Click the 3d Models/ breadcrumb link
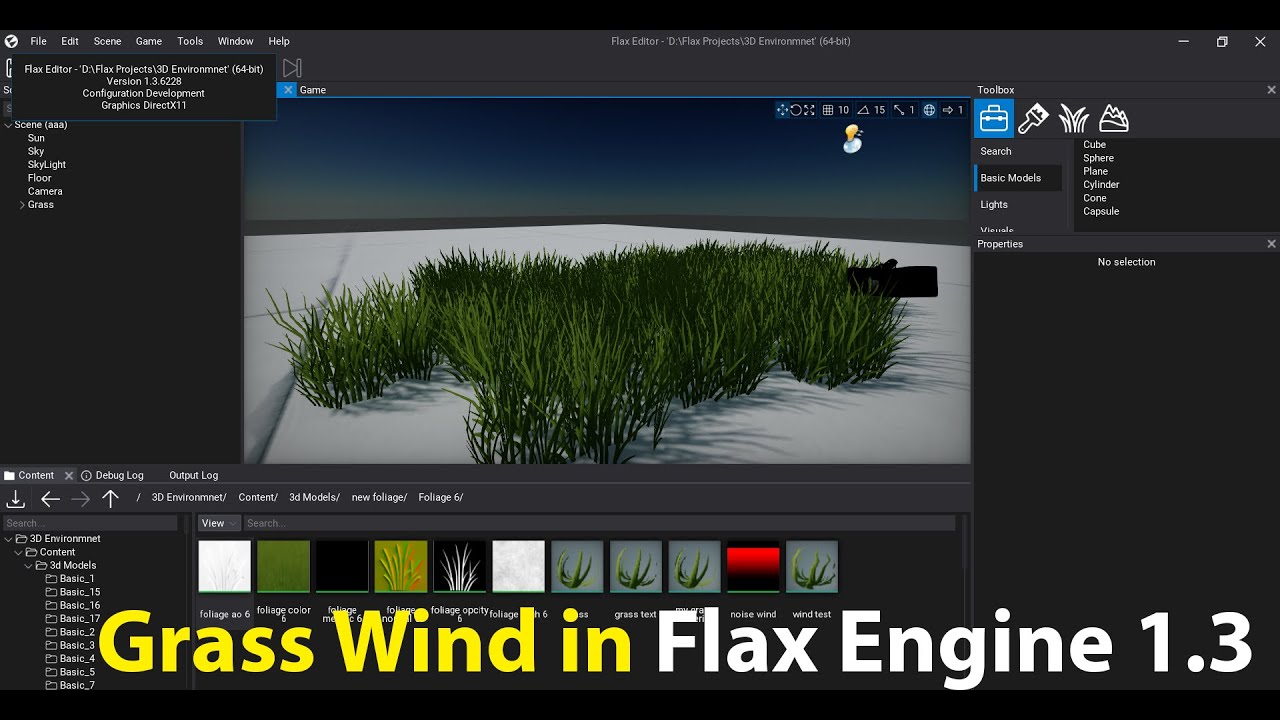 pos(314,497)
